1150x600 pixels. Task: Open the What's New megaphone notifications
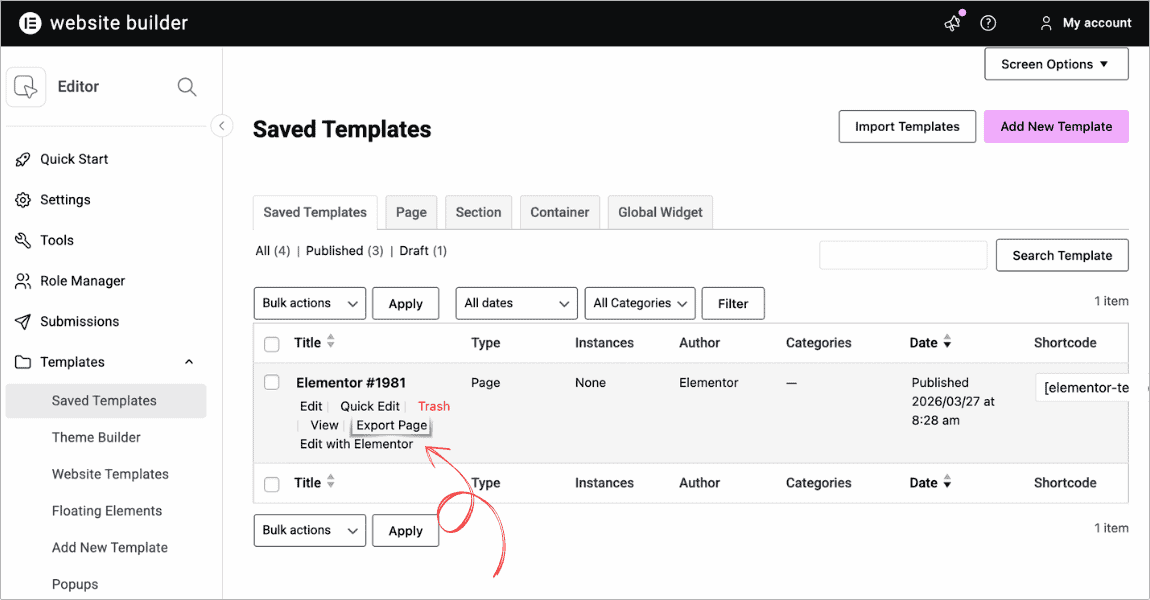[x=953, y=23]
